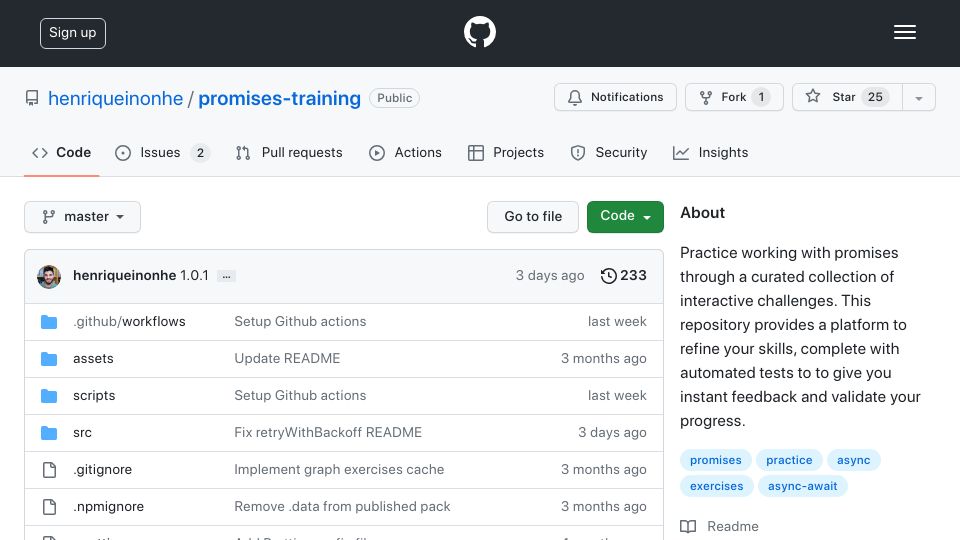The height and width of the screenshot is (540, 960).
Task: Open Implement graph exercises cache commit
Action: coord(339,470)
